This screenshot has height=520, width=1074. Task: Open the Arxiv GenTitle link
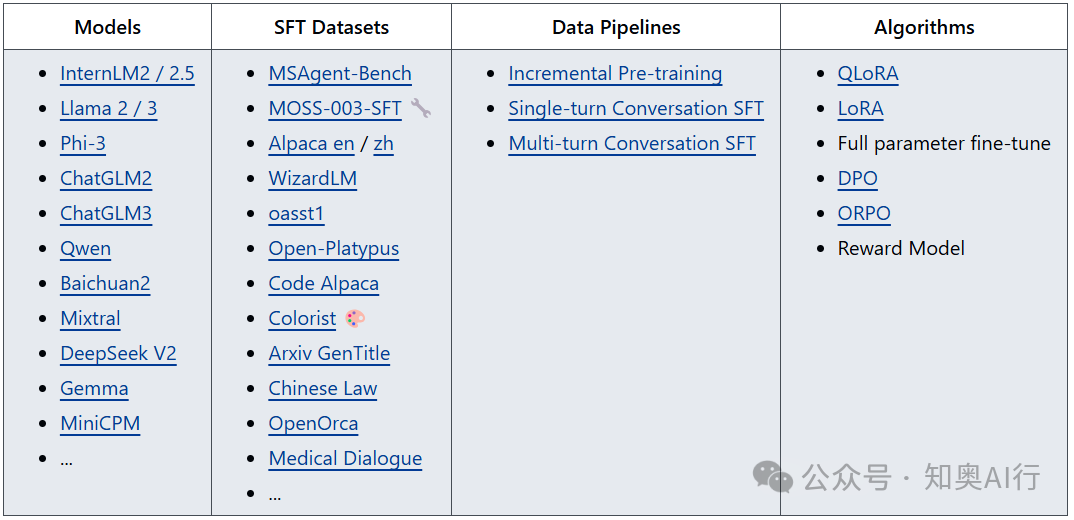tap(329, 354)
